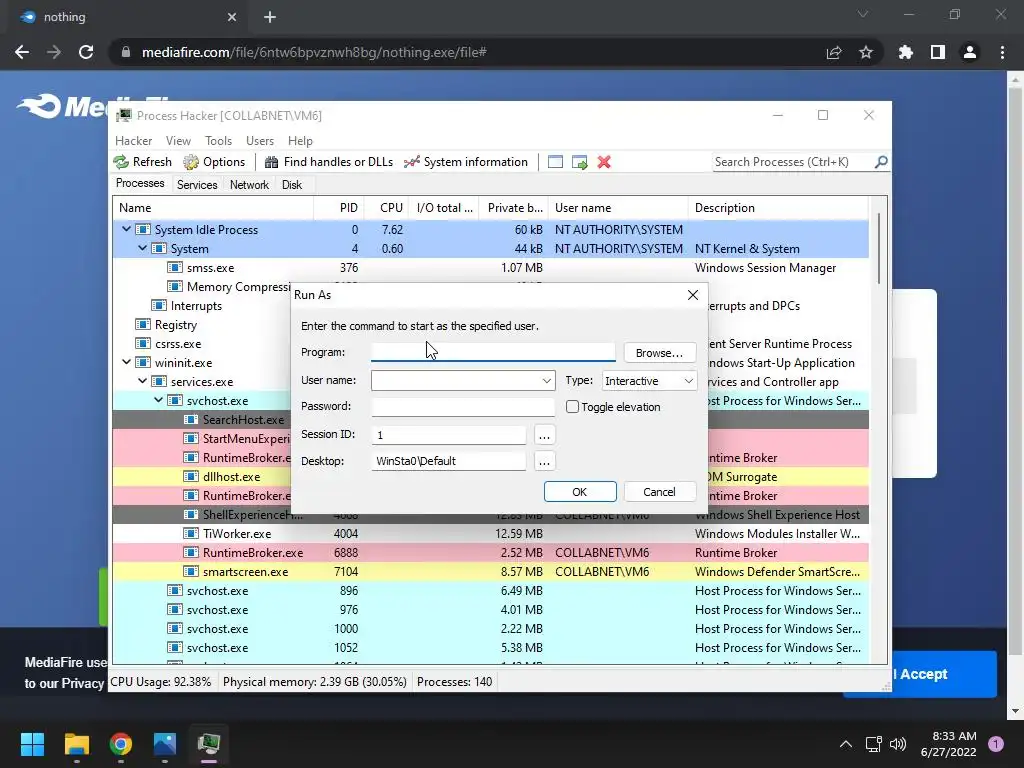The height and width of the screenshot is (768, 1024).
Task: Click the Password input field
Action: [463, 406]
